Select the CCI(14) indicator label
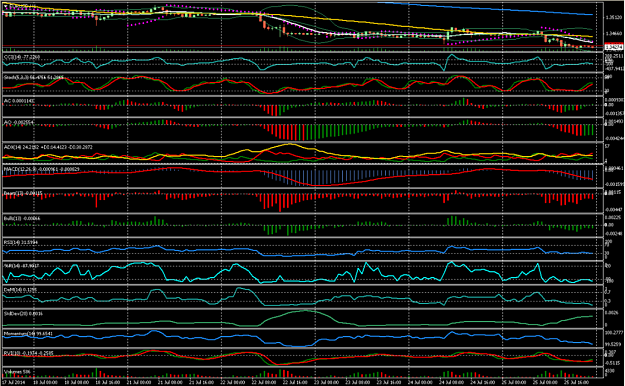625x386 pixels. coord(22,57)
